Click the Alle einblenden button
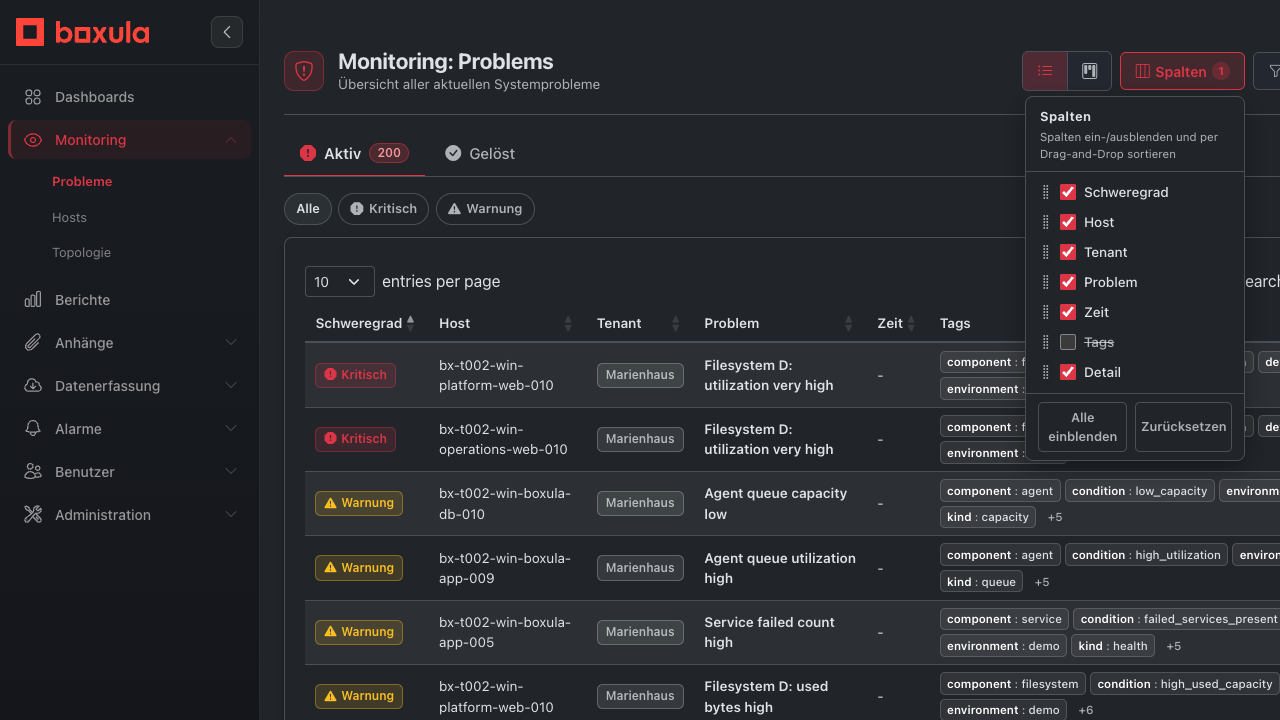1280x720 pixels. [1082, 427]
